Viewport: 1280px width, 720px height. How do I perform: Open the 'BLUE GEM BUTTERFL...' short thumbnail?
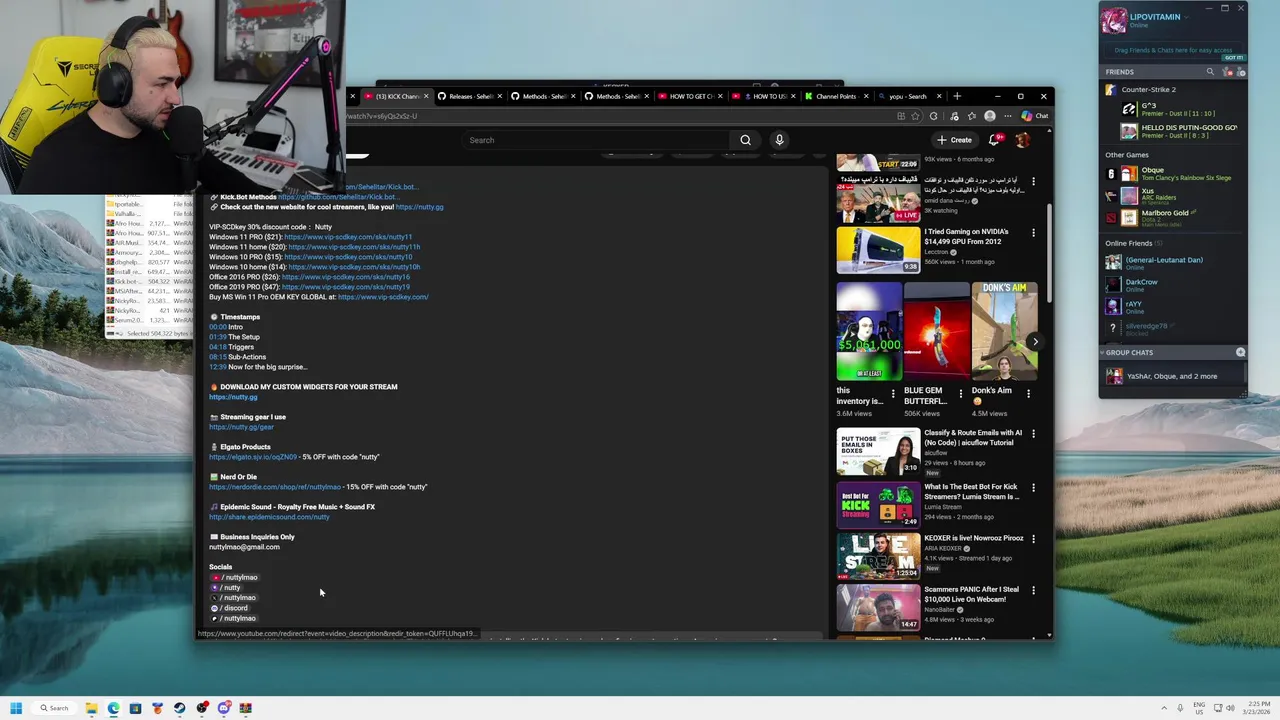click(936, 331)
